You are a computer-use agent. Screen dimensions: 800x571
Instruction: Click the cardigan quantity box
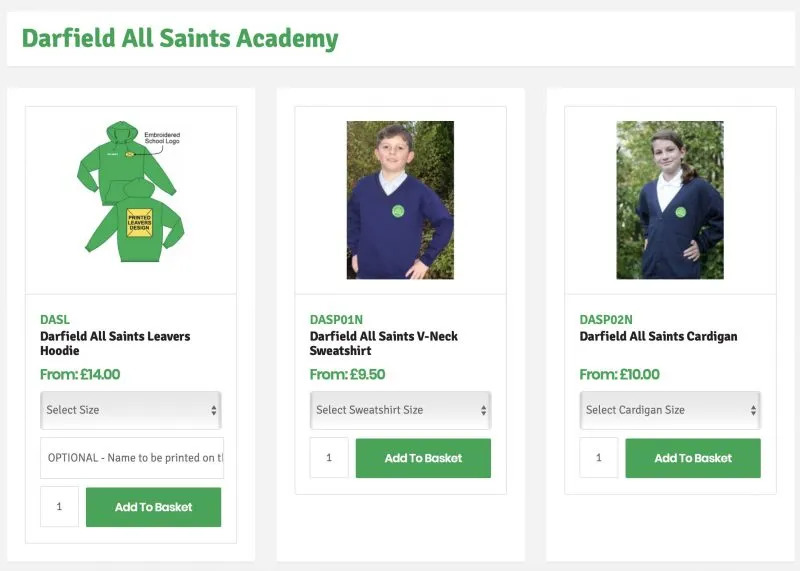pyautogui.click(x=599, y=458)
